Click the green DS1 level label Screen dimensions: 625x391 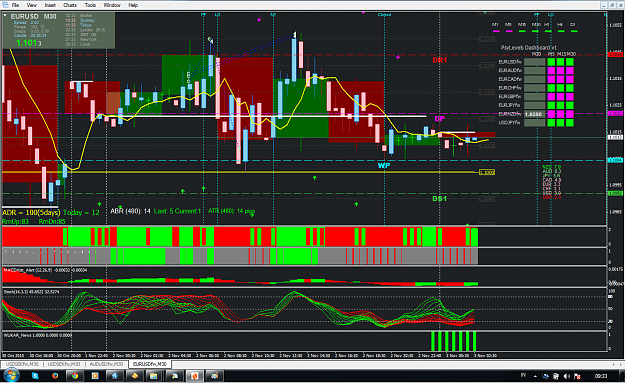tap(440, 198)
